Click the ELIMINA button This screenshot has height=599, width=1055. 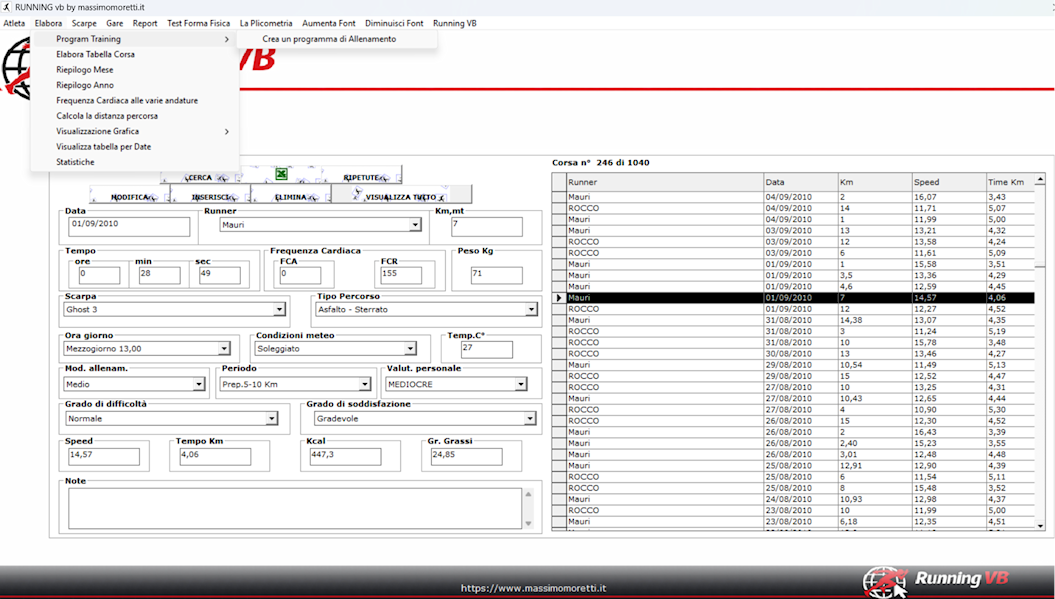point(291,197)
